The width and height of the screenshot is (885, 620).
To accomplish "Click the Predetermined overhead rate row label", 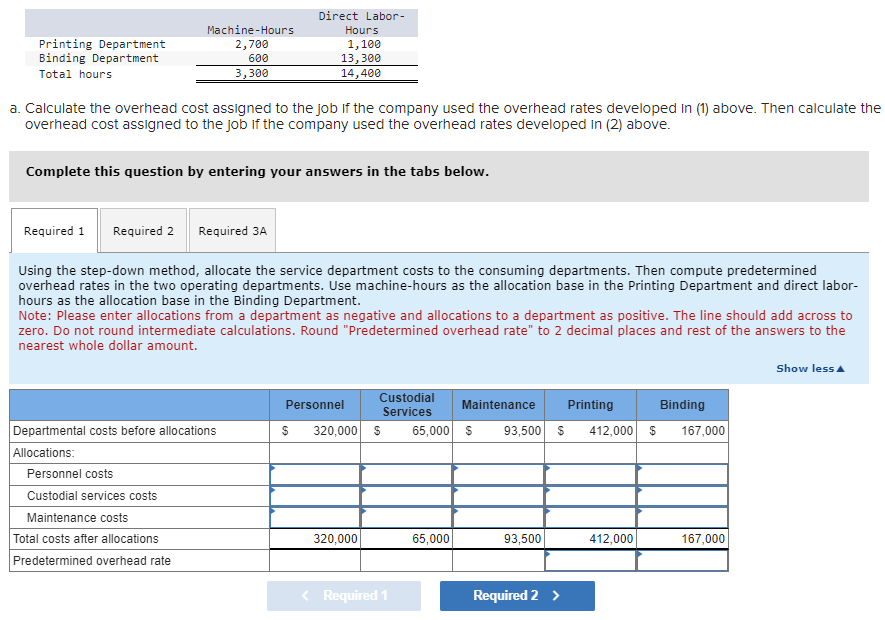I will pos(92,561).
